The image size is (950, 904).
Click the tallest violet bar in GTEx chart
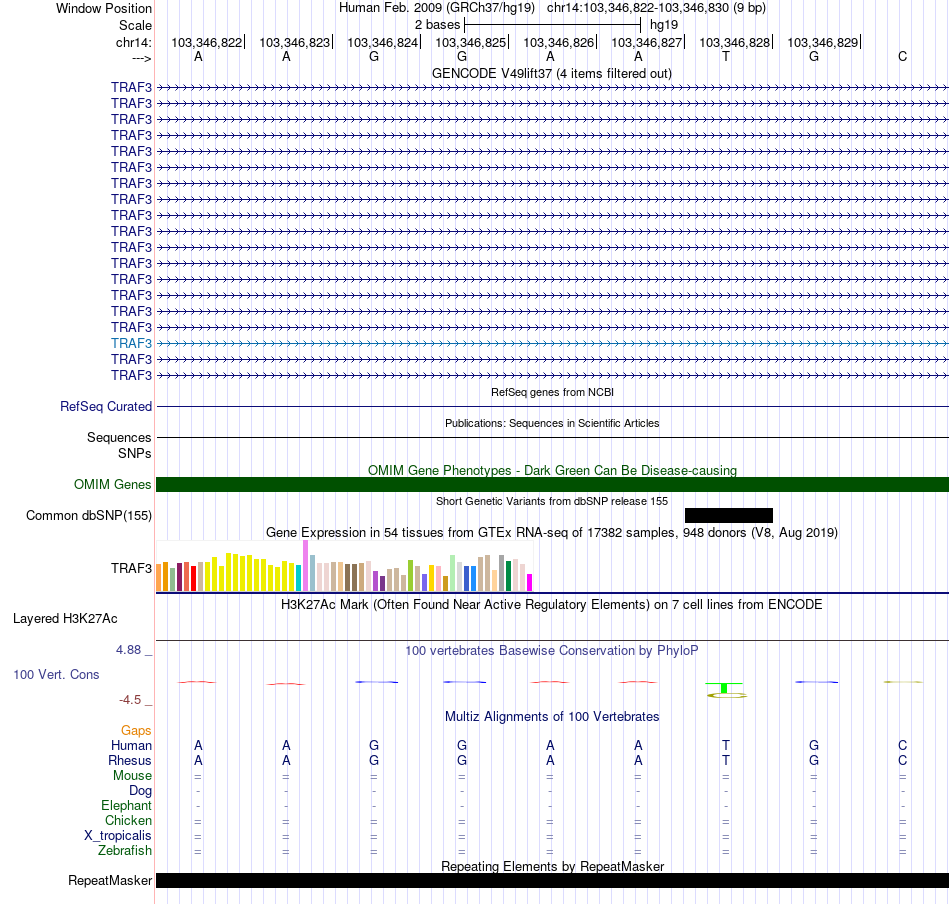[305, 565]
